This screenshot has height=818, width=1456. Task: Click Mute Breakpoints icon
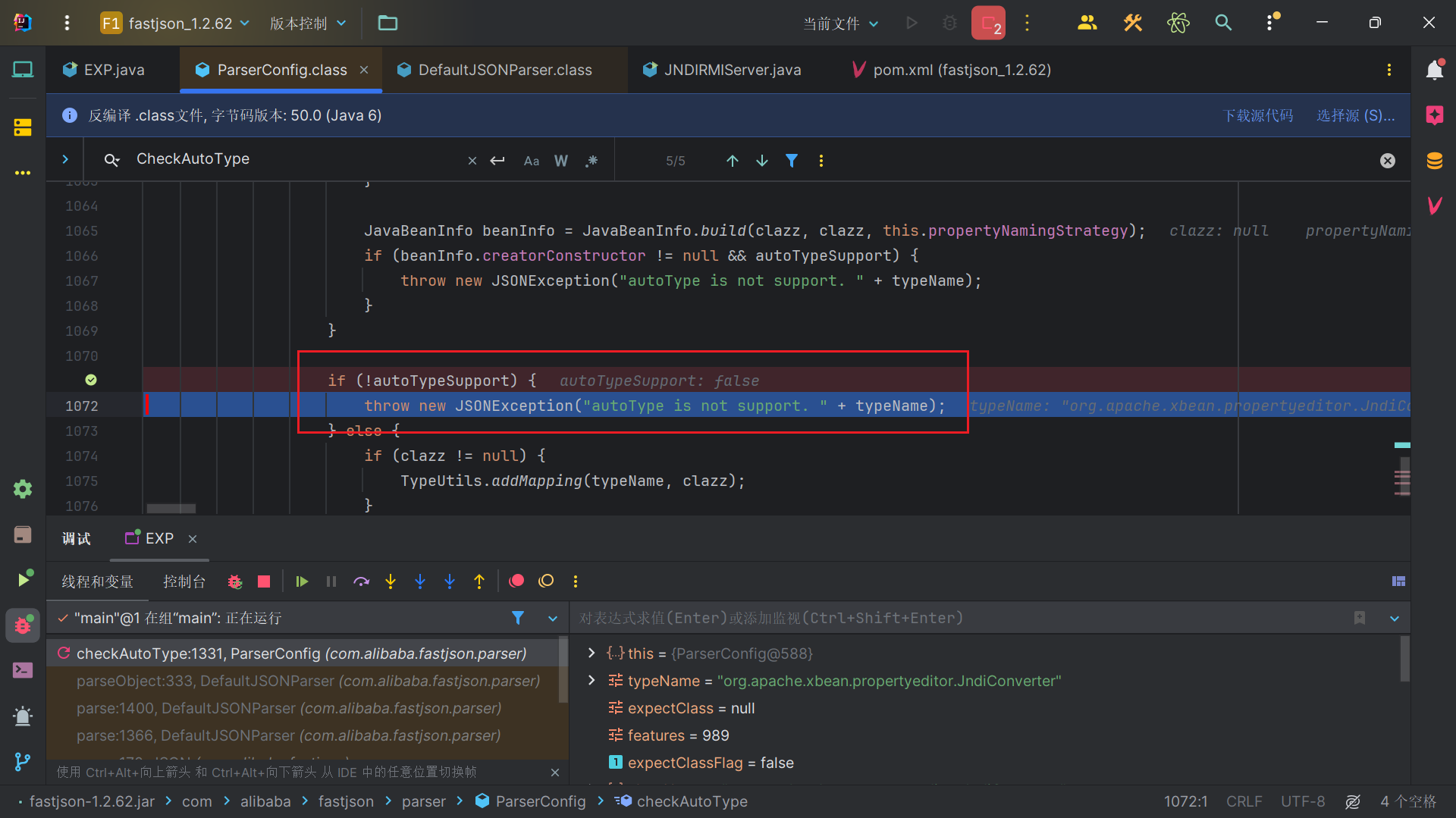point(546,581)
